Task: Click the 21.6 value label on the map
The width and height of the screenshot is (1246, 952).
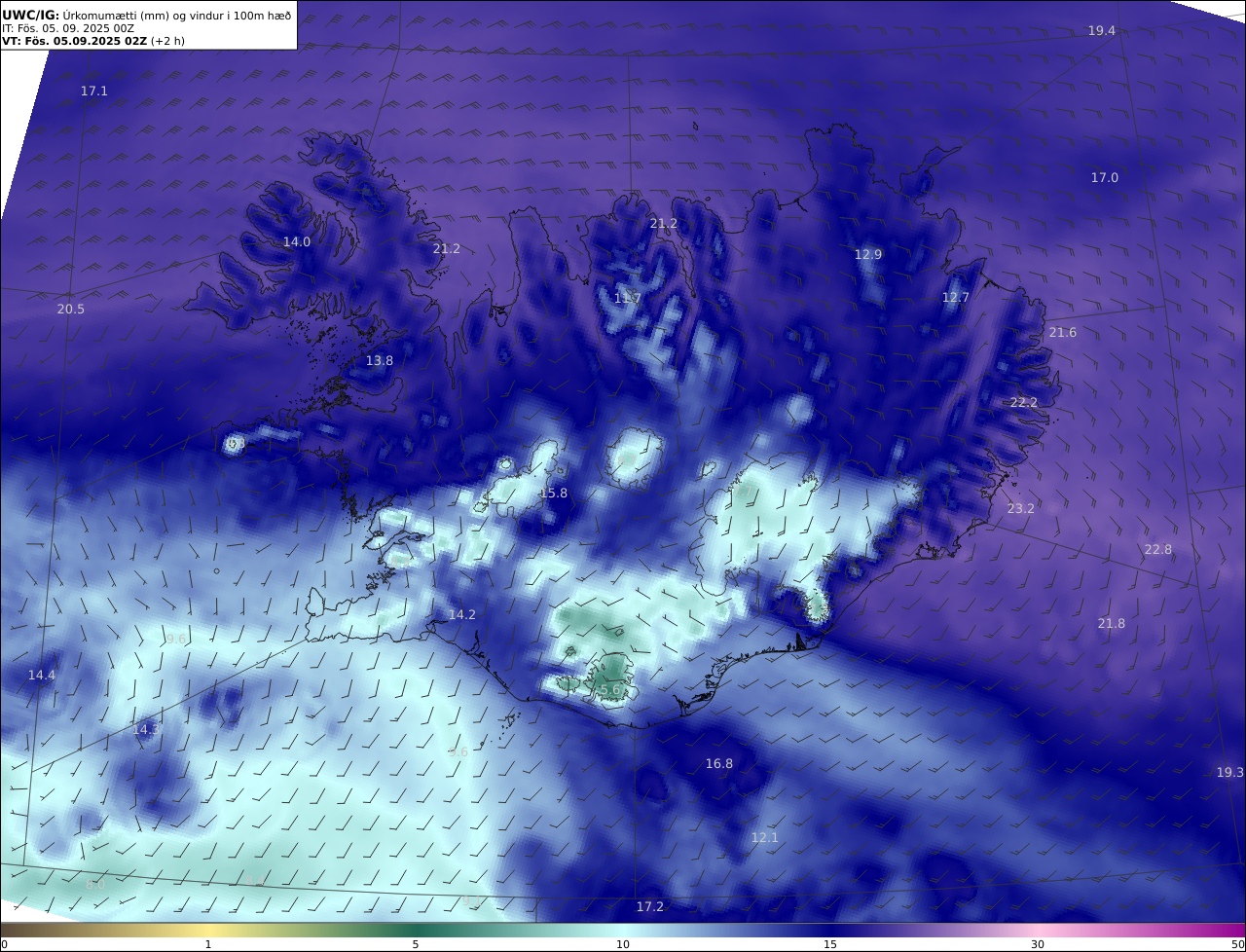Action: coord(1063,333)
